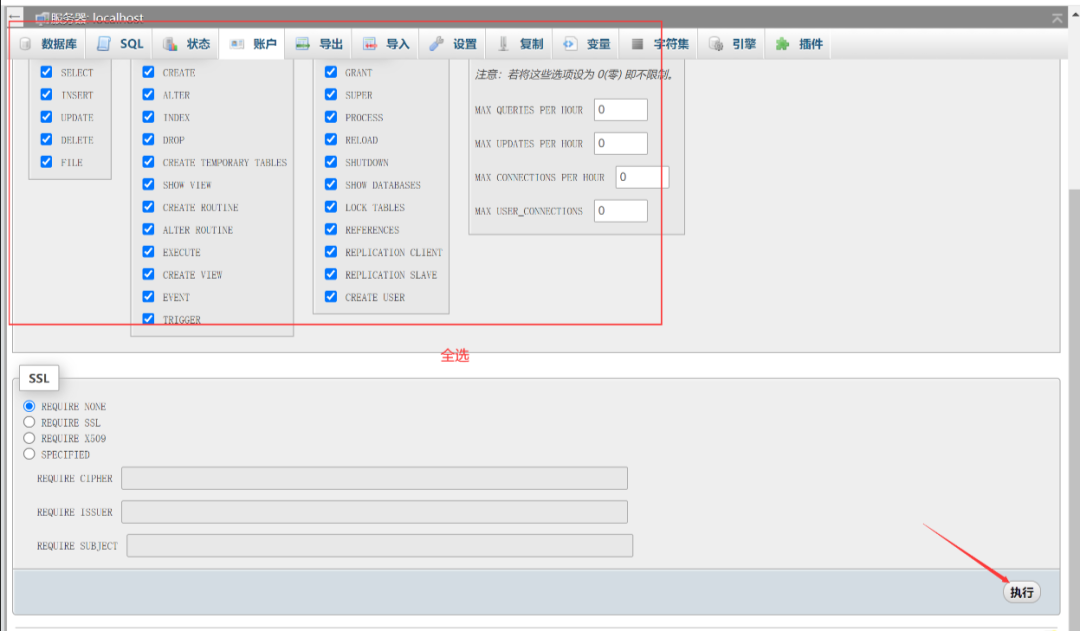
Task: Click the MAX QUERIES PER HOUR field
Action: pos(621,110)
